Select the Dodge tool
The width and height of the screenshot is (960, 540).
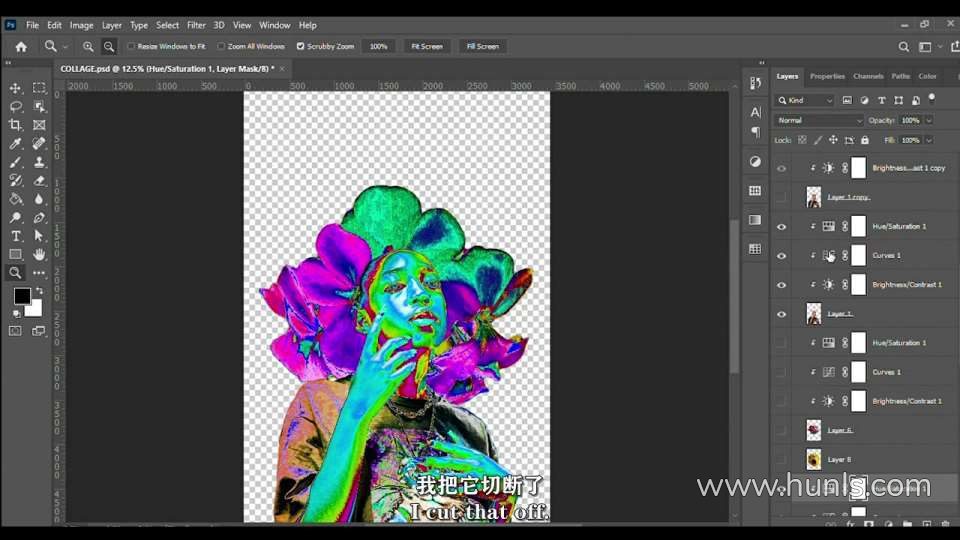(x=15, y=217)
